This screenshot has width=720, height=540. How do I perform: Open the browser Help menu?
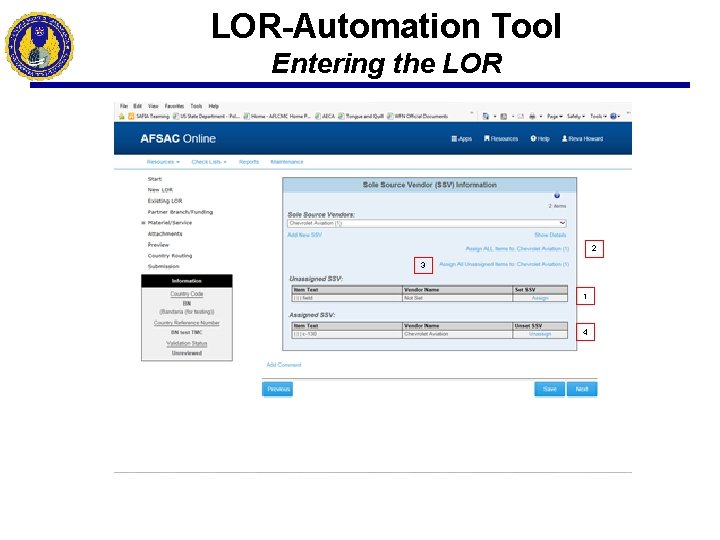(x=214, y=106)
